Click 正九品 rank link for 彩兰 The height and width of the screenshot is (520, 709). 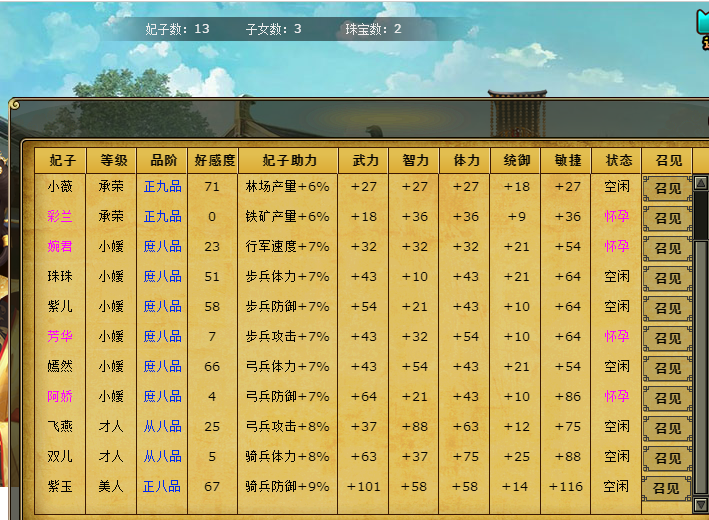coord(162,217)
